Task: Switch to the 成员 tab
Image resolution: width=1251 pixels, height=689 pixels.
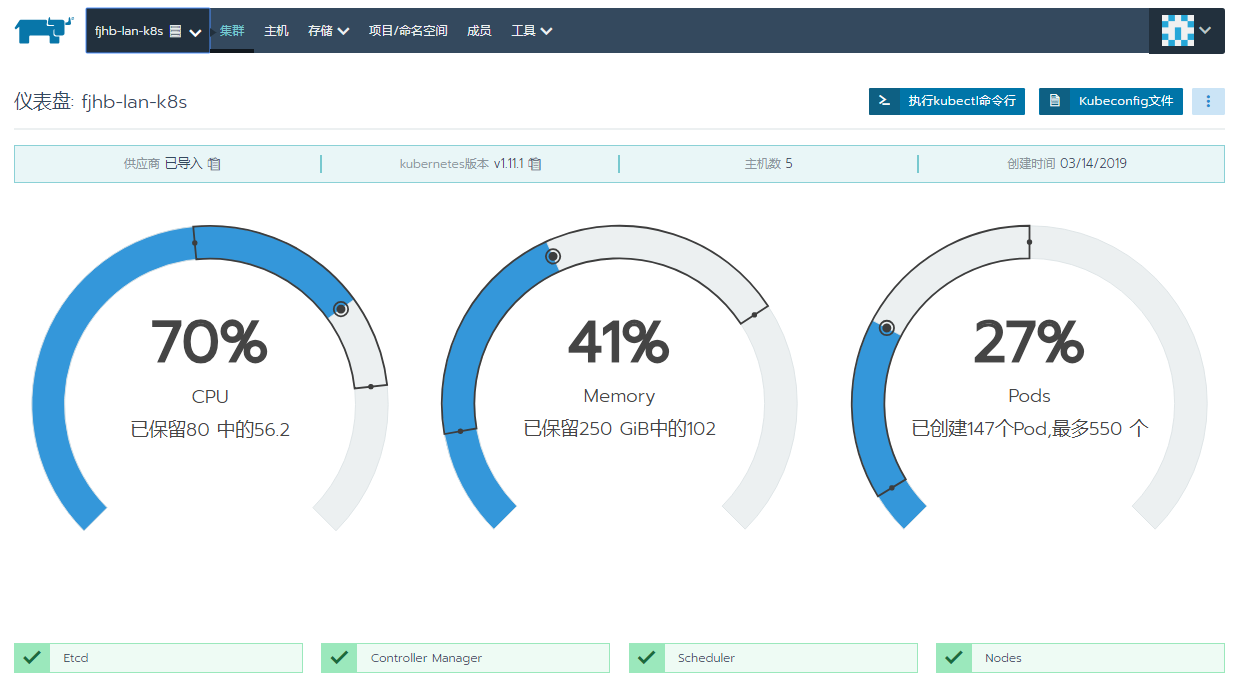Action: click(x=479, y=31)
